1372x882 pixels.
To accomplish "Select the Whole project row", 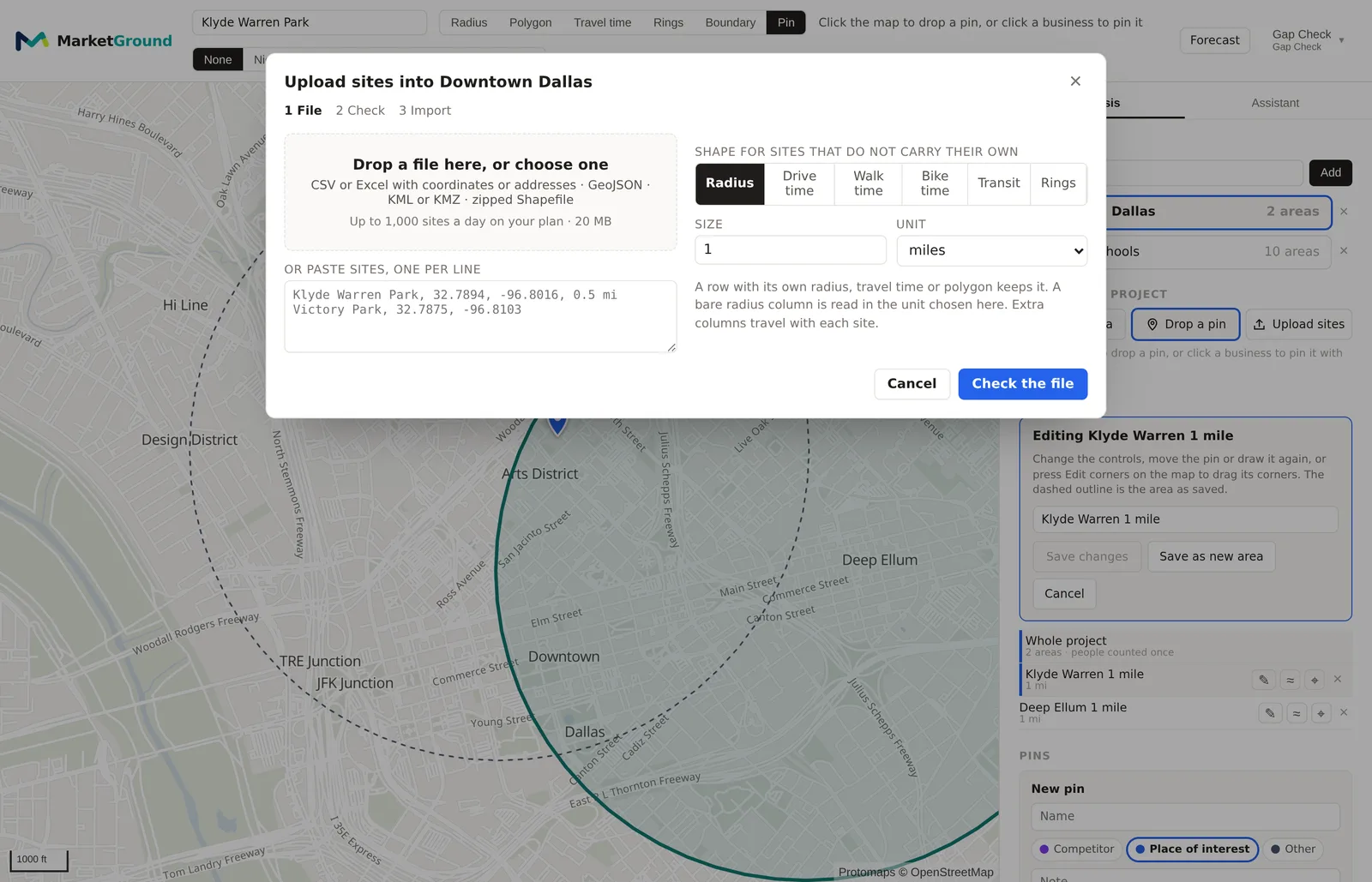I will (1185, 645).
